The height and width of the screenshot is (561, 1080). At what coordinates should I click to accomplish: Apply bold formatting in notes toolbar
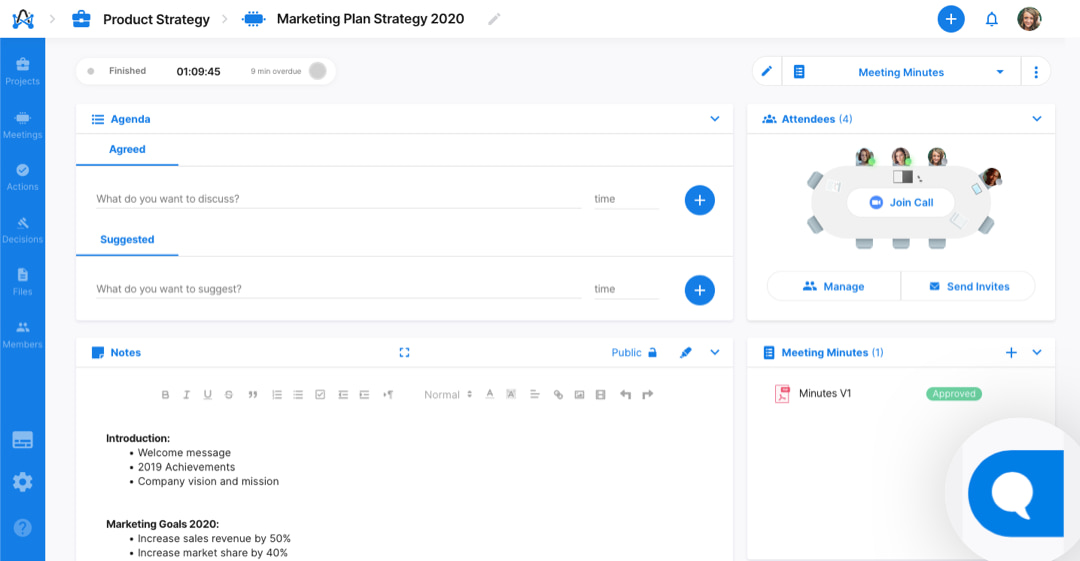tap(165, 394)
